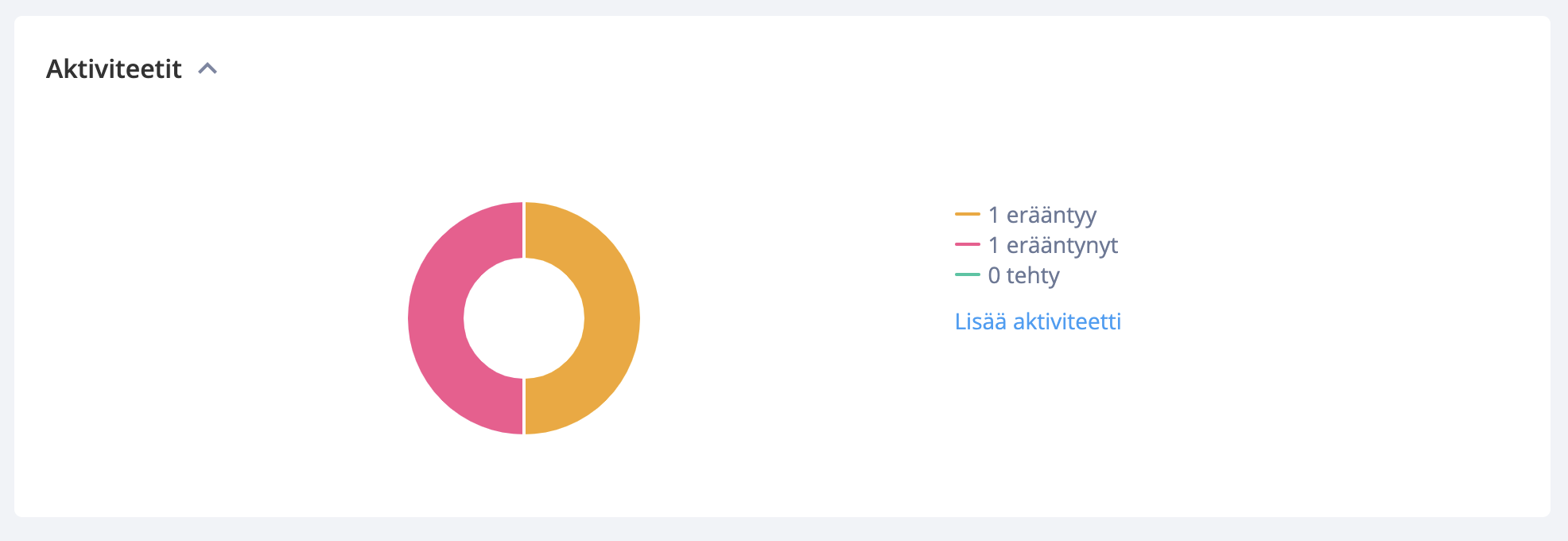1568x541 pixels.
Task: Collapse the Aktiviteetit section with the chevron
Action: click(x=208, y=69)
